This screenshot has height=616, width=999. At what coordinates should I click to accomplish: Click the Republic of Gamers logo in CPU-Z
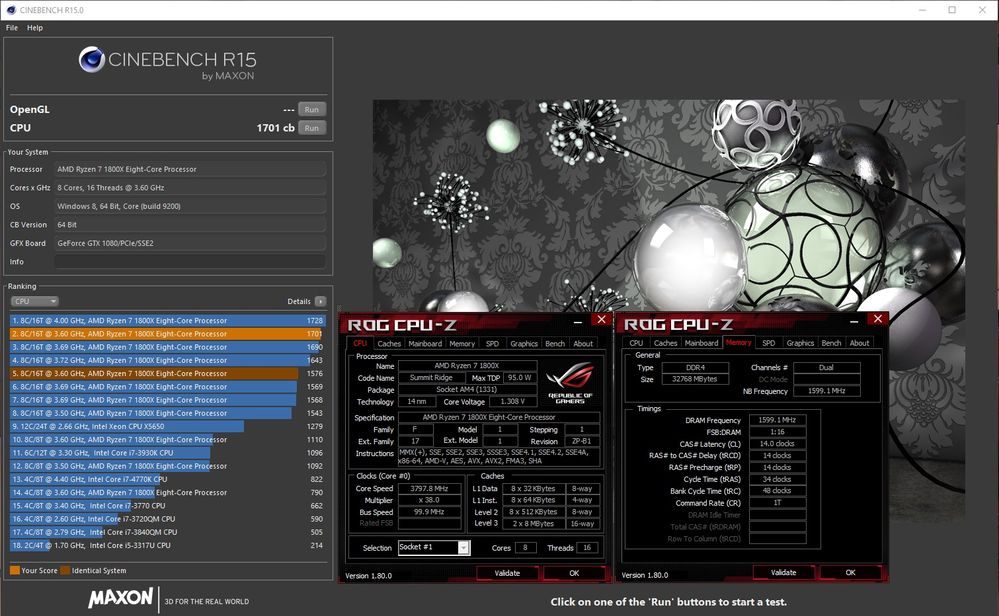pos(570,382)
